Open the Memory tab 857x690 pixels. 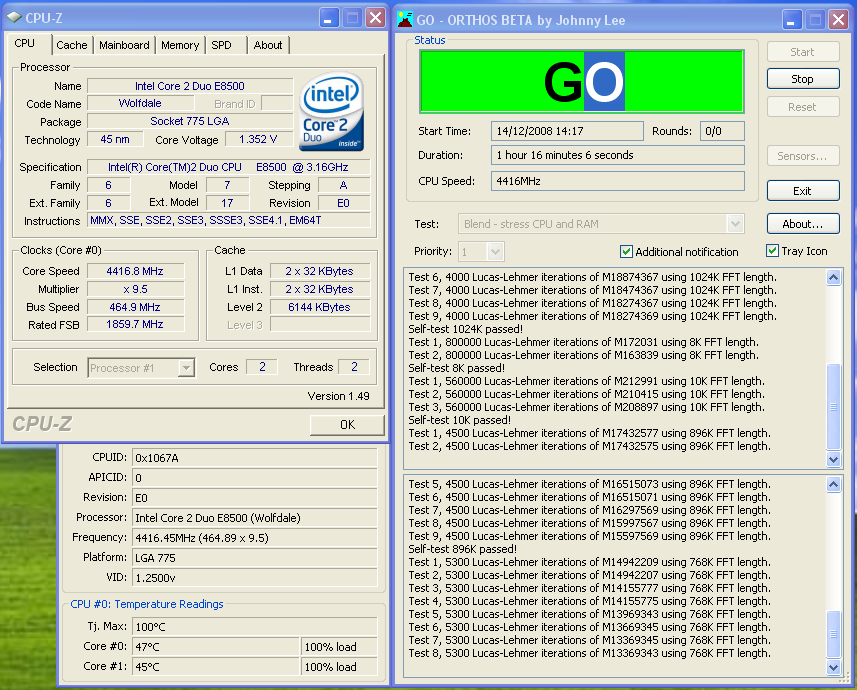180,45
